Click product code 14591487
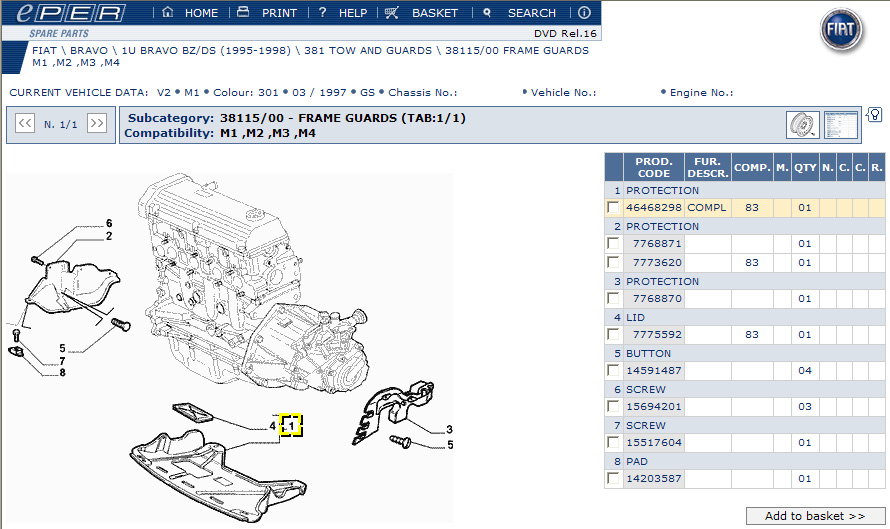890x529 pixels. coord(654,371)
